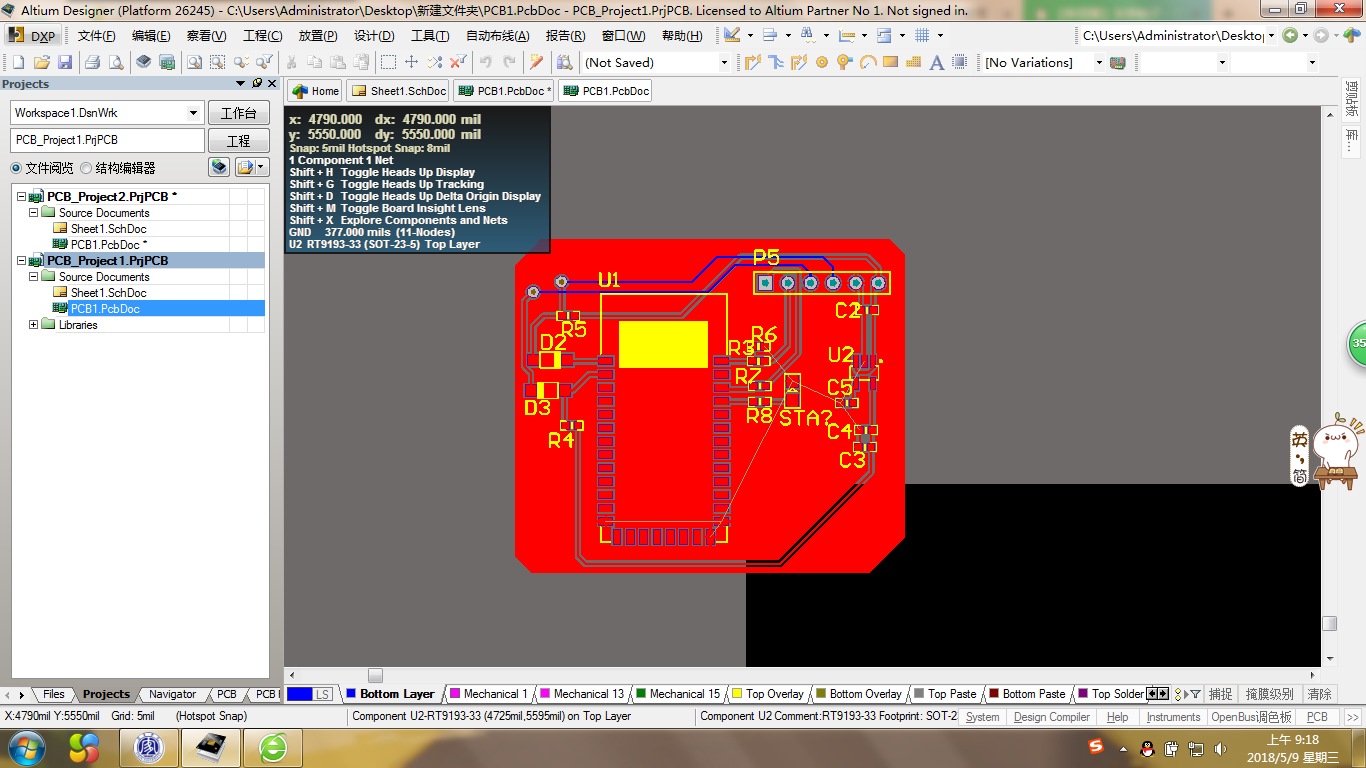Create a new document icon

coord(18,62)
